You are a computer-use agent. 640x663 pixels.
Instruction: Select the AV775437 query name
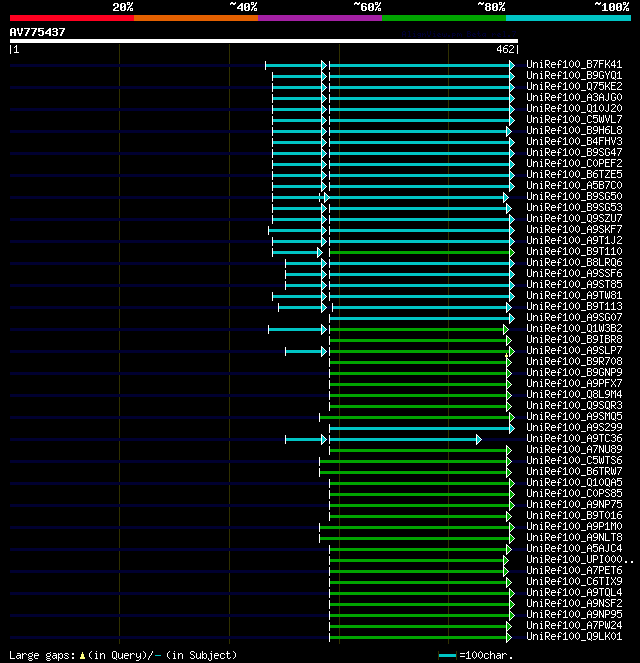pyautogui.click(x=37, y=32)
